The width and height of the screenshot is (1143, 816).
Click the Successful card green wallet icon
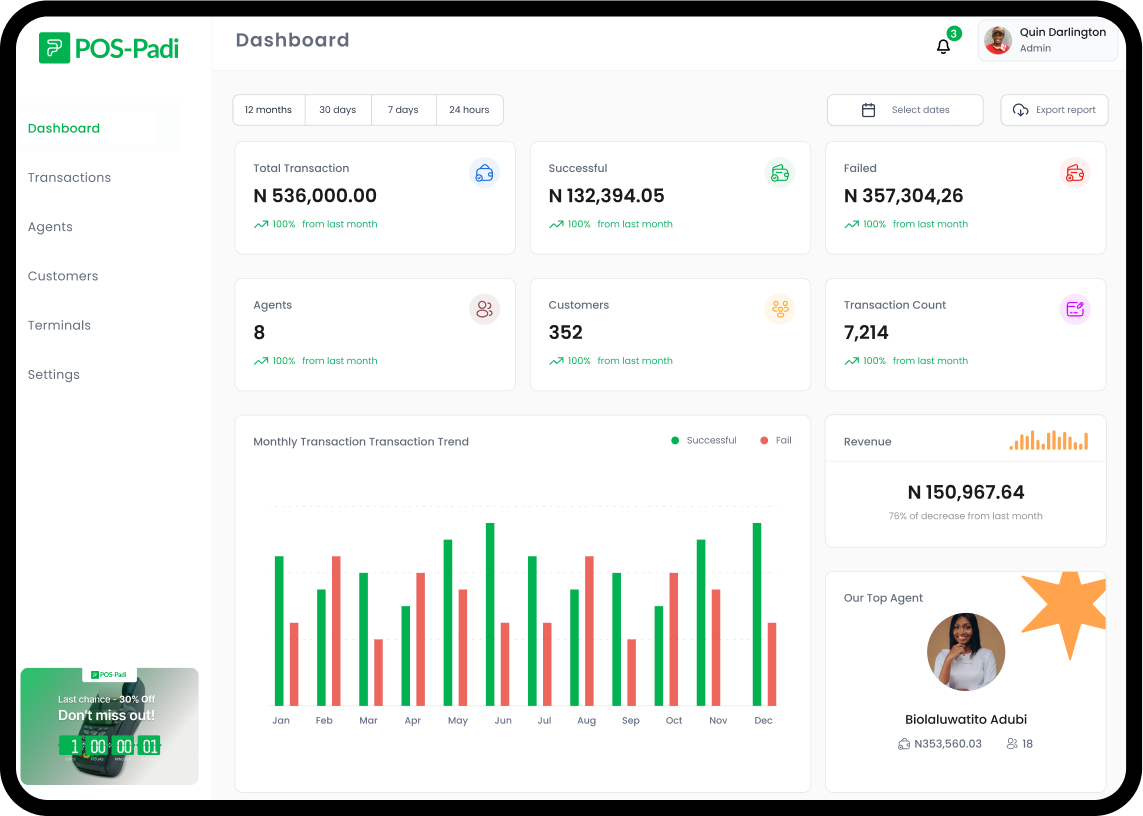pyautogui.click(x=780, y=173)
